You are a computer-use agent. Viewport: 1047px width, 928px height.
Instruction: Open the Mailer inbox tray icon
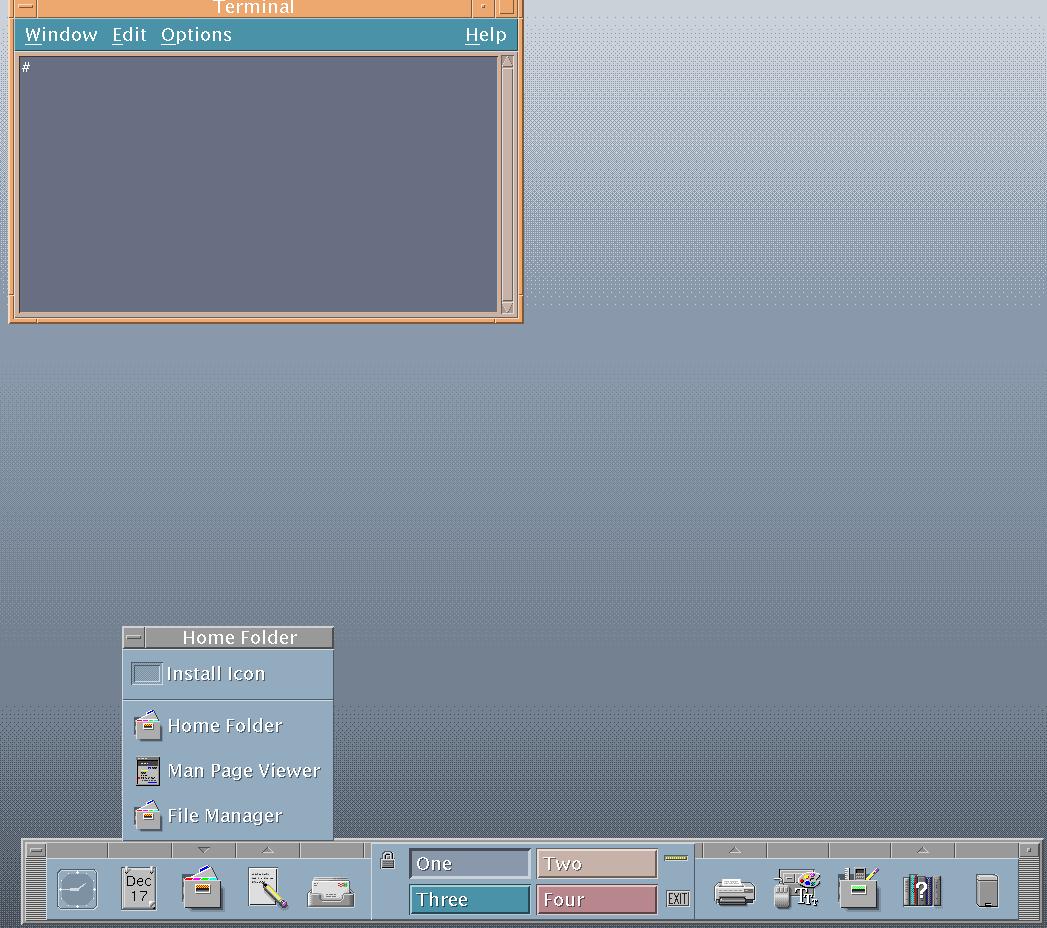(330, 890)
